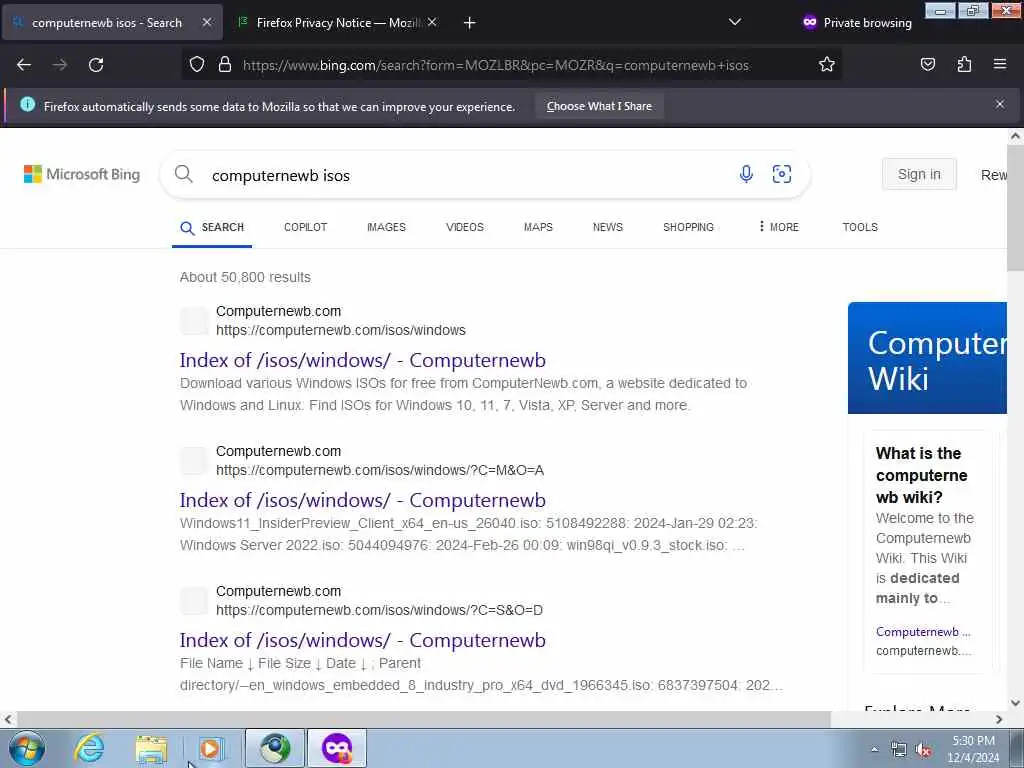Viewport: 1024px width, 768px height.
Task: Start voice search with the microphone icon
Action: click(x=746, y=174)
